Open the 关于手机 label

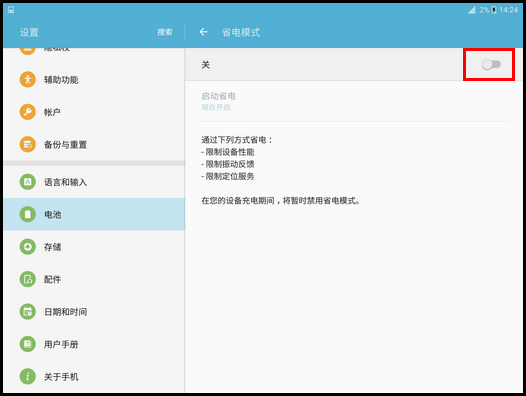point(61,377)
